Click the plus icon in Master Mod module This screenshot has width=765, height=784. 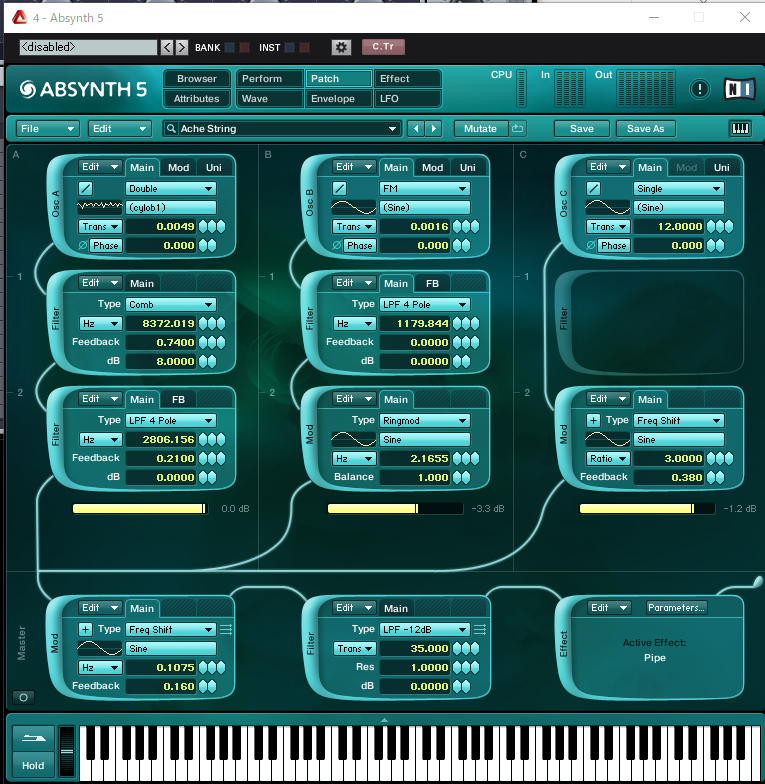pos(86,629)
